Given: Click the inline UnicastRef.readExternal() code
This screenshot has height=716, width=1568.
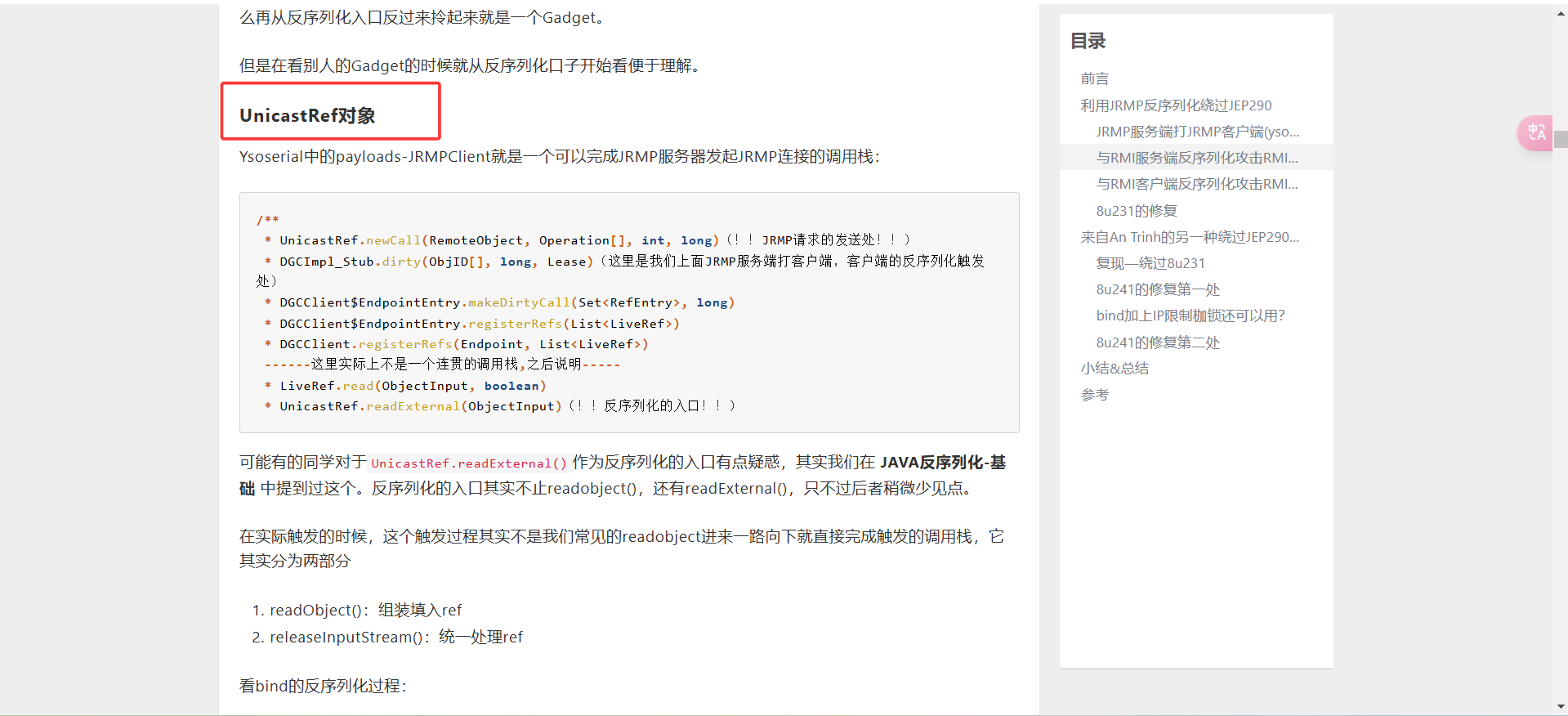Looking at the screenshot, I should pos(469,463).
